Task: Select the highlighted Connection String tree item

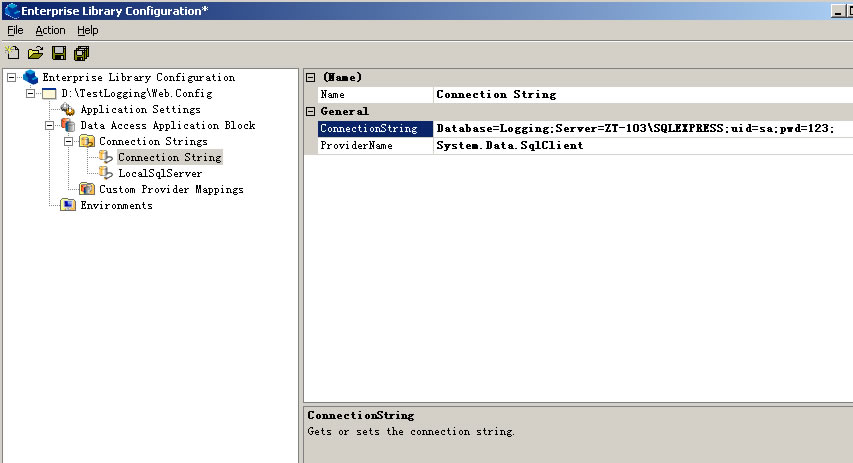Action: [170, 157]
